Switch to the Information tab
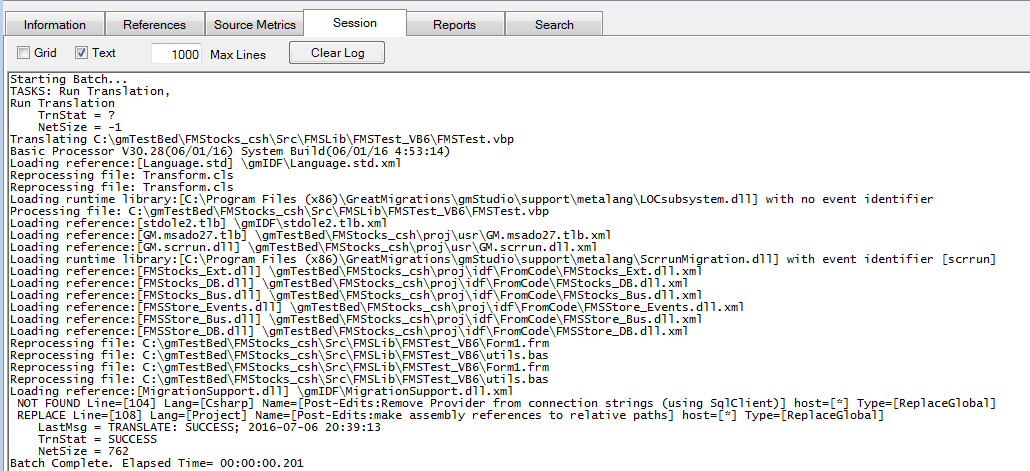This screenshot has height=471, width=1030. pos(54,24)
